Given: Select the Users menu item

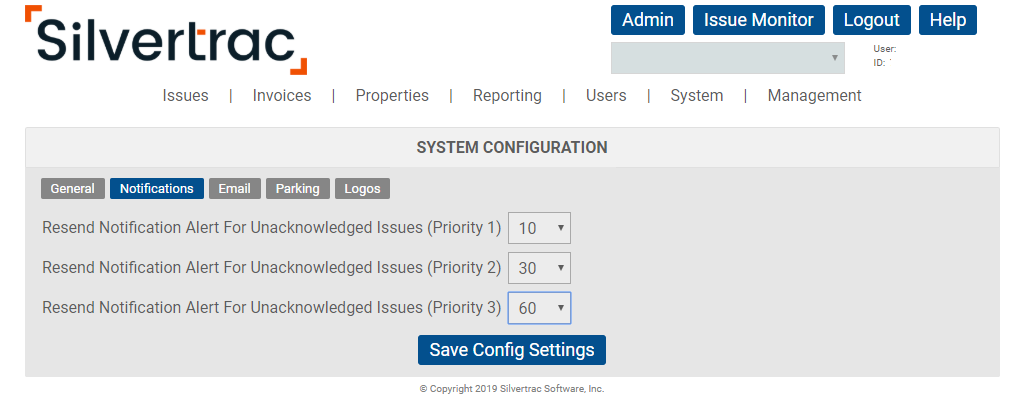Looking at the screenshot, I should coord(606,96).
